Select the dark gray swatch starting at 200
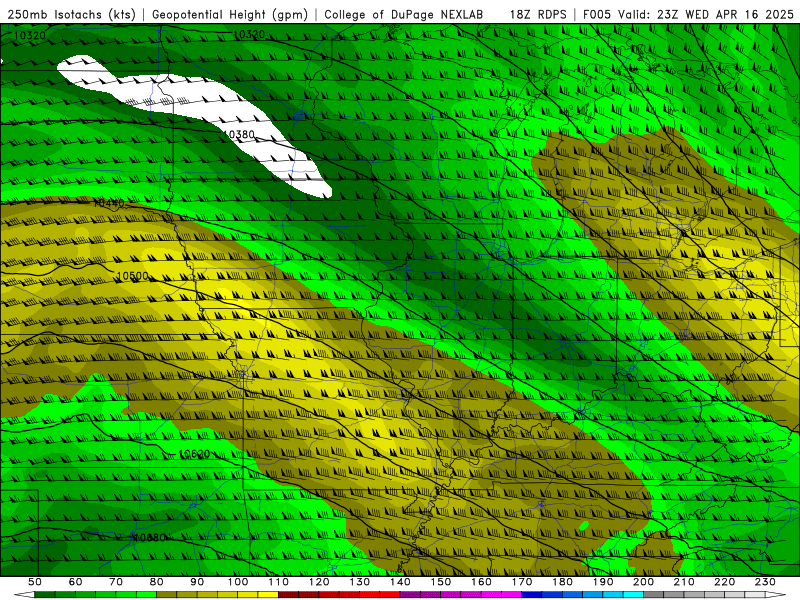 (654, 595)
